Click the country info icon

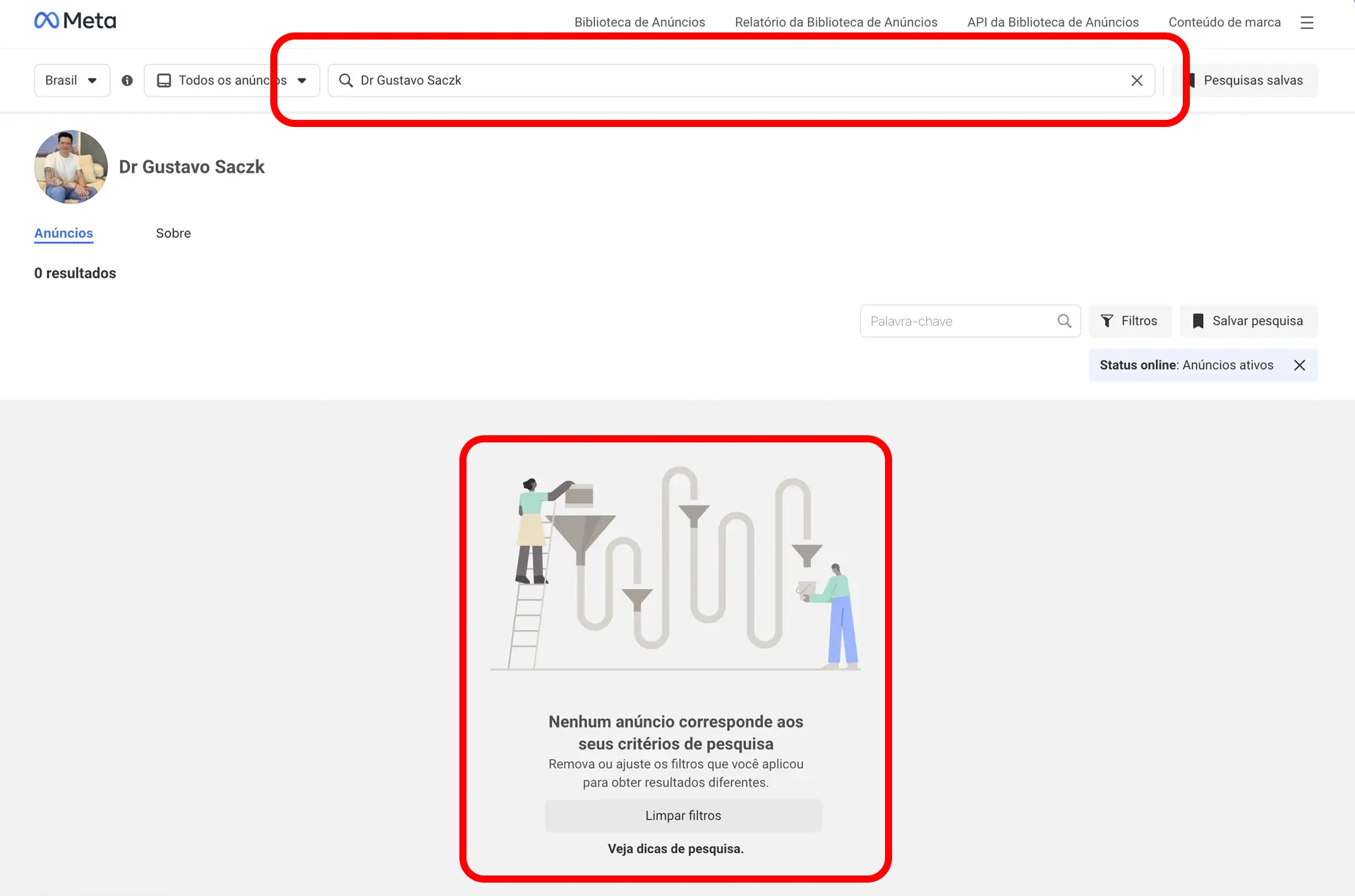[x=127, y=80]
